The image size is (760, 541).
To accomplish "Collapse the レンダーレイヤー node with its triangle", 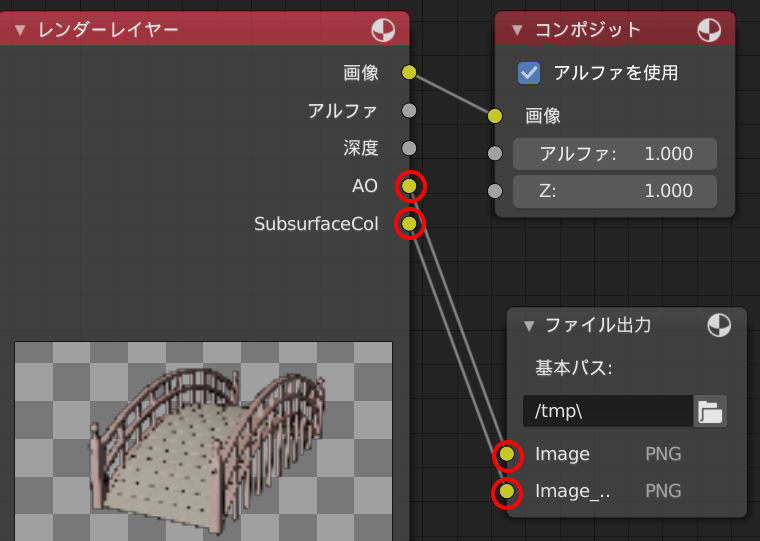I will (20, 31).
